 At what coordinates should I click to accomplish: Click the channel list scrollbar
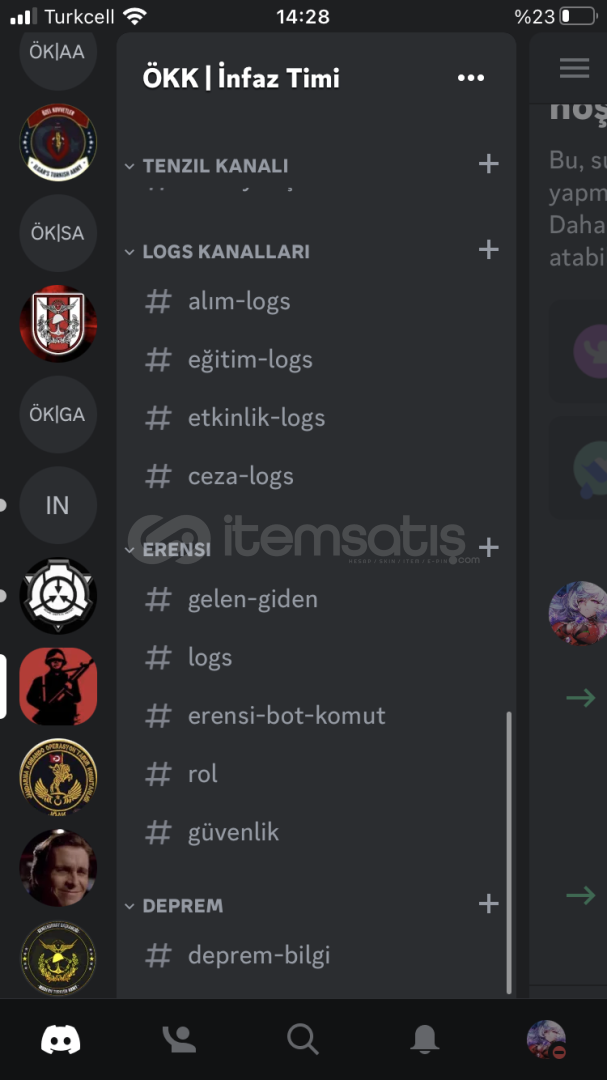[x=509, y=851]
